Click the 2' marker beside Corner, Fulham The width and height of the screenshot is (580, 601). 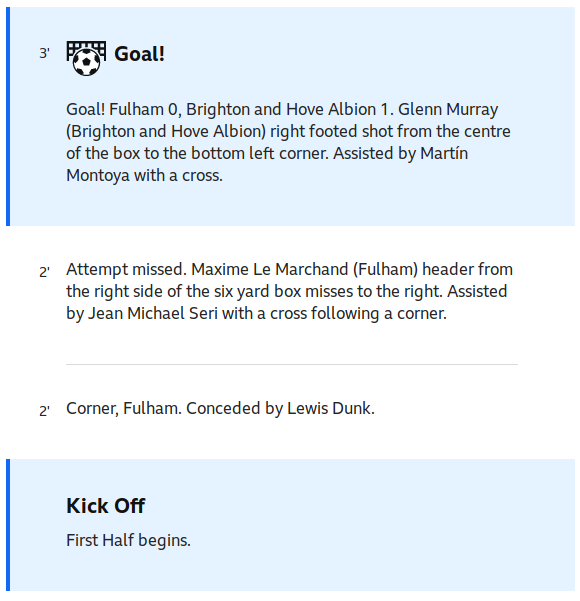tap(44, 411)
